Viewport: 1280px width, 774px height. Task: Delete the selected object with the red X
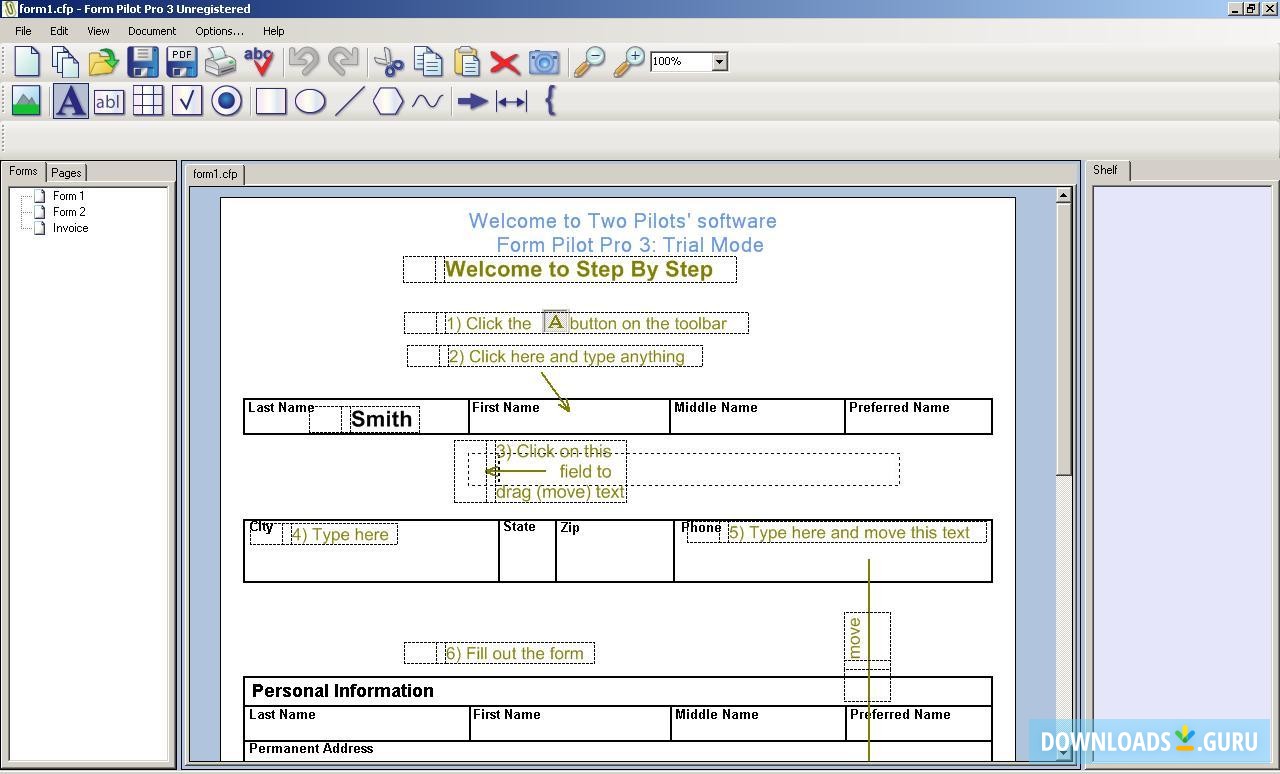[x=505, y=62]
